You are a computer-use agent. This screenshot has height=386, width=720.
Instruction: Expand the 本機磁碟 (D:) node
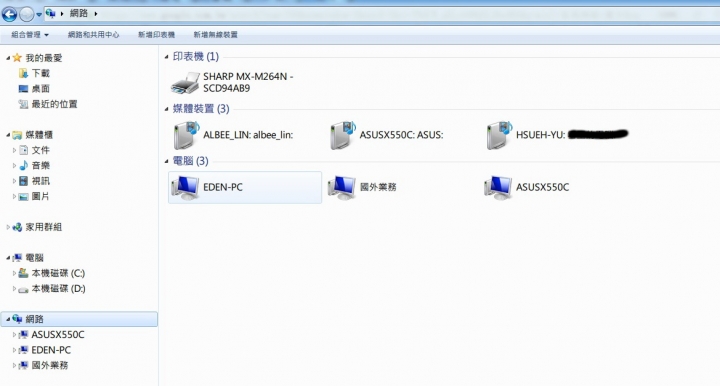[x=14, y=289]
